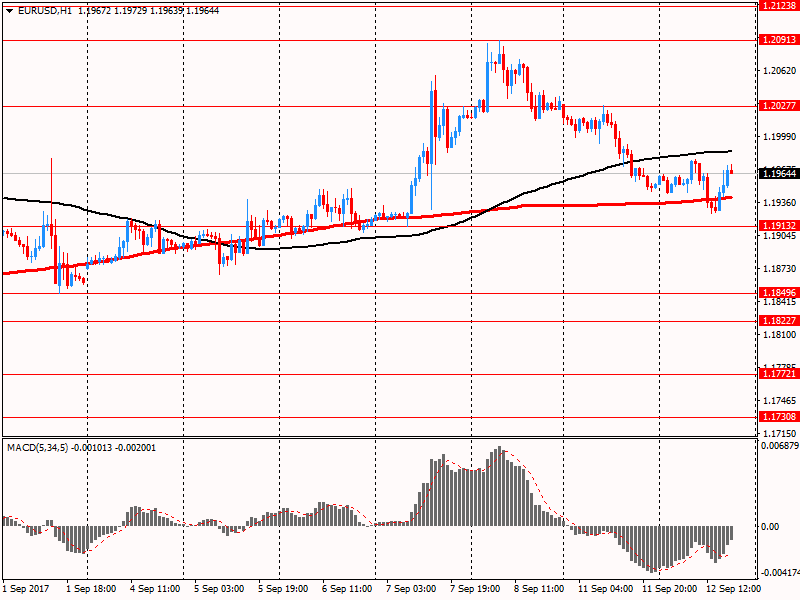Click the 1.19360 price scale value
The width and height of the screenshot is (800, 600).
click(x=779, y=203)
